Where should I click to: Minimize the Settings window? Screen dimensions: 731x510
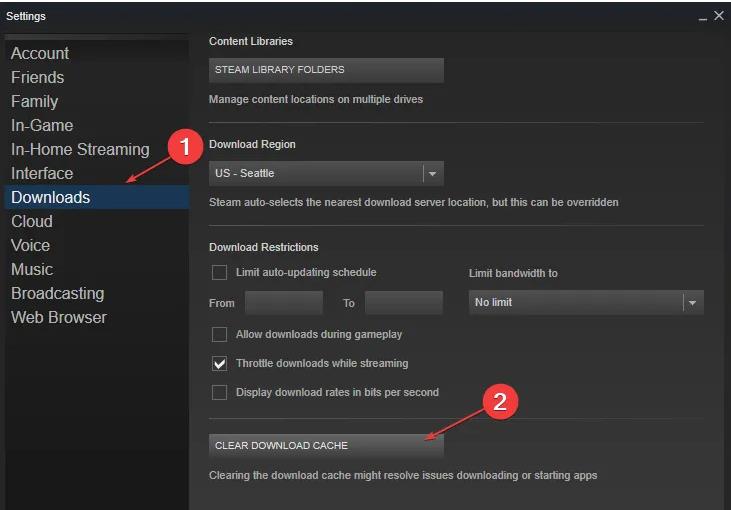click(703, 19)
